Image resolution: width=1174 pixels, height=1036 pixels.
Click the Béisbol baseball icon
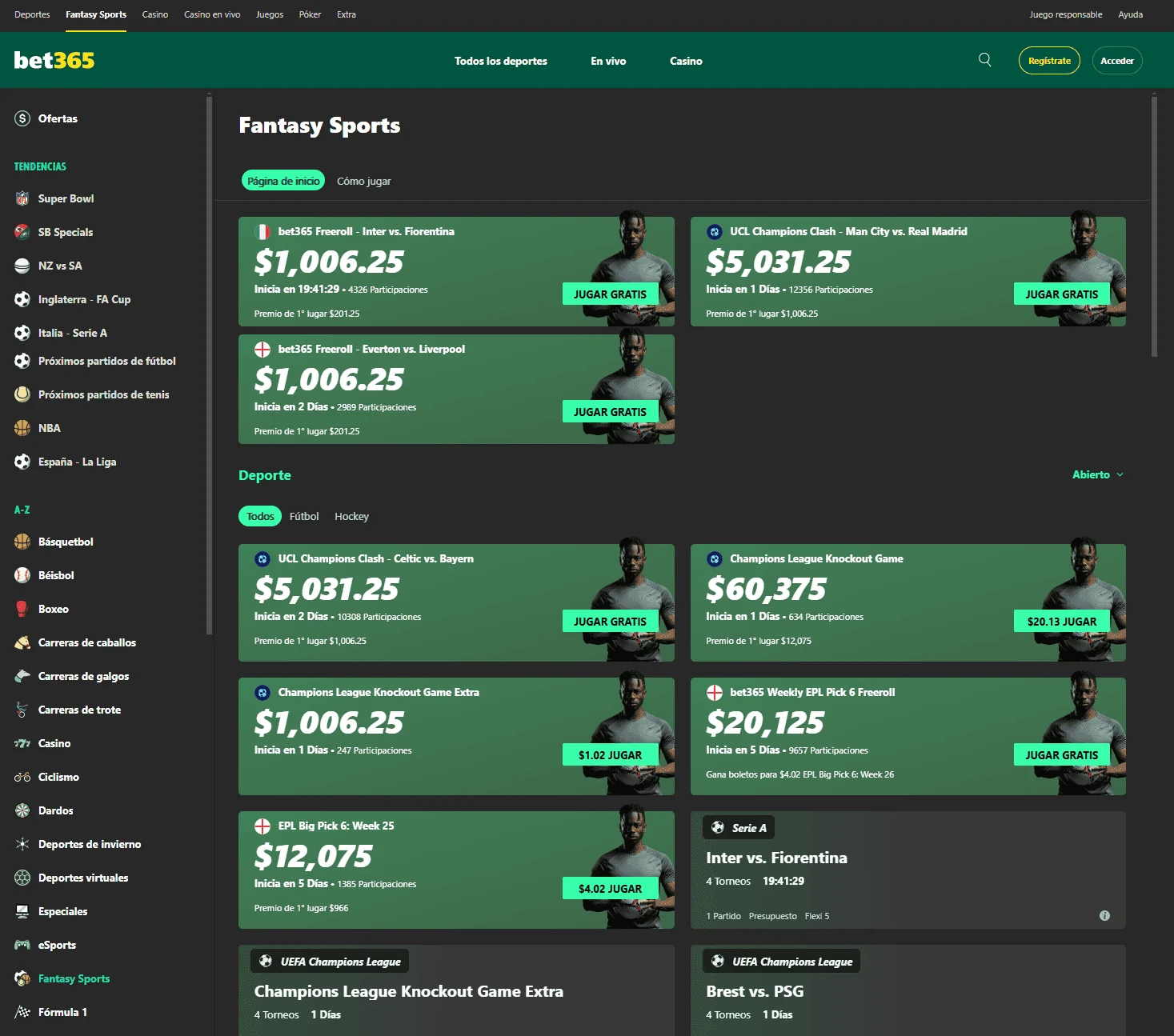22,575
